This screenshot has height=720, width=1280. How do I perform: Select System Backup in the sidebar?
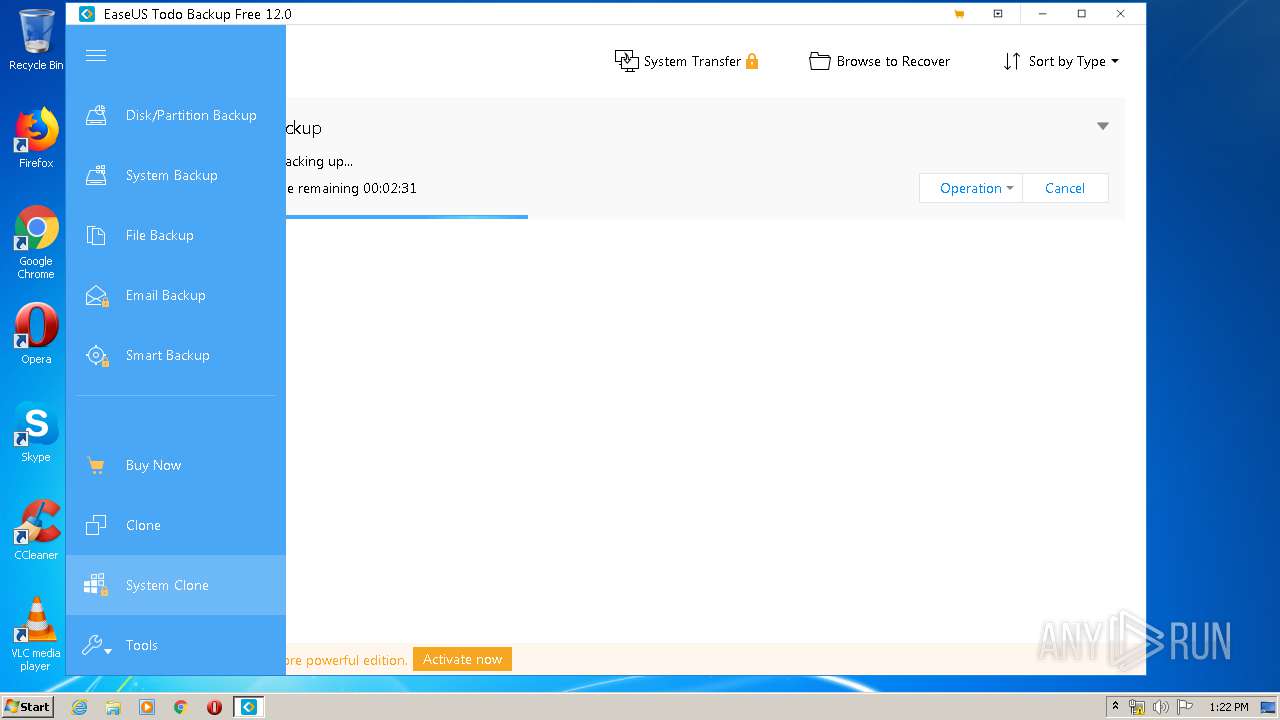click(176, 175)
